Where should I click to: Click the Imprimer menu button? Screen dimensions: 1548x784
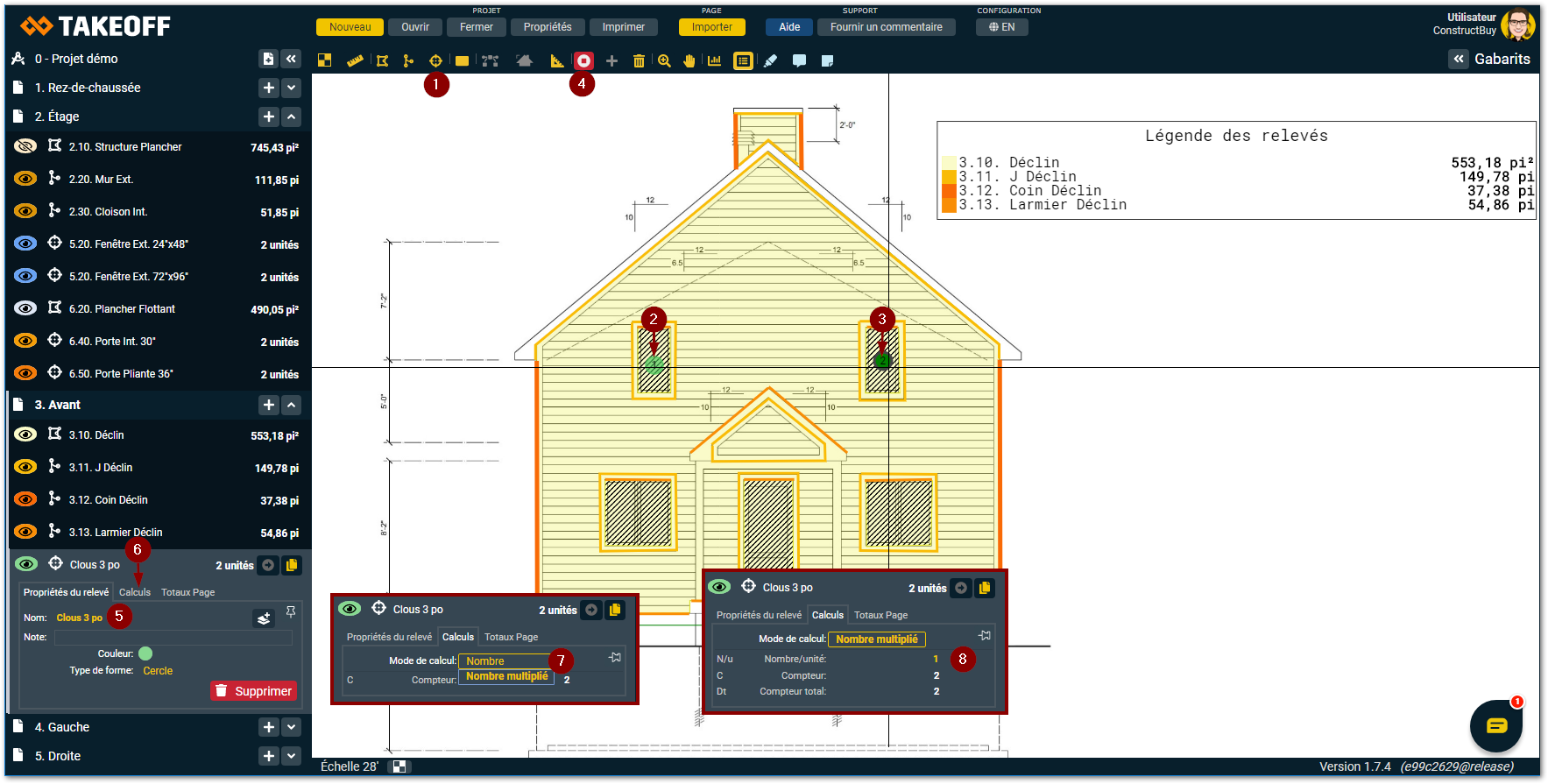[x=623, y=27]
